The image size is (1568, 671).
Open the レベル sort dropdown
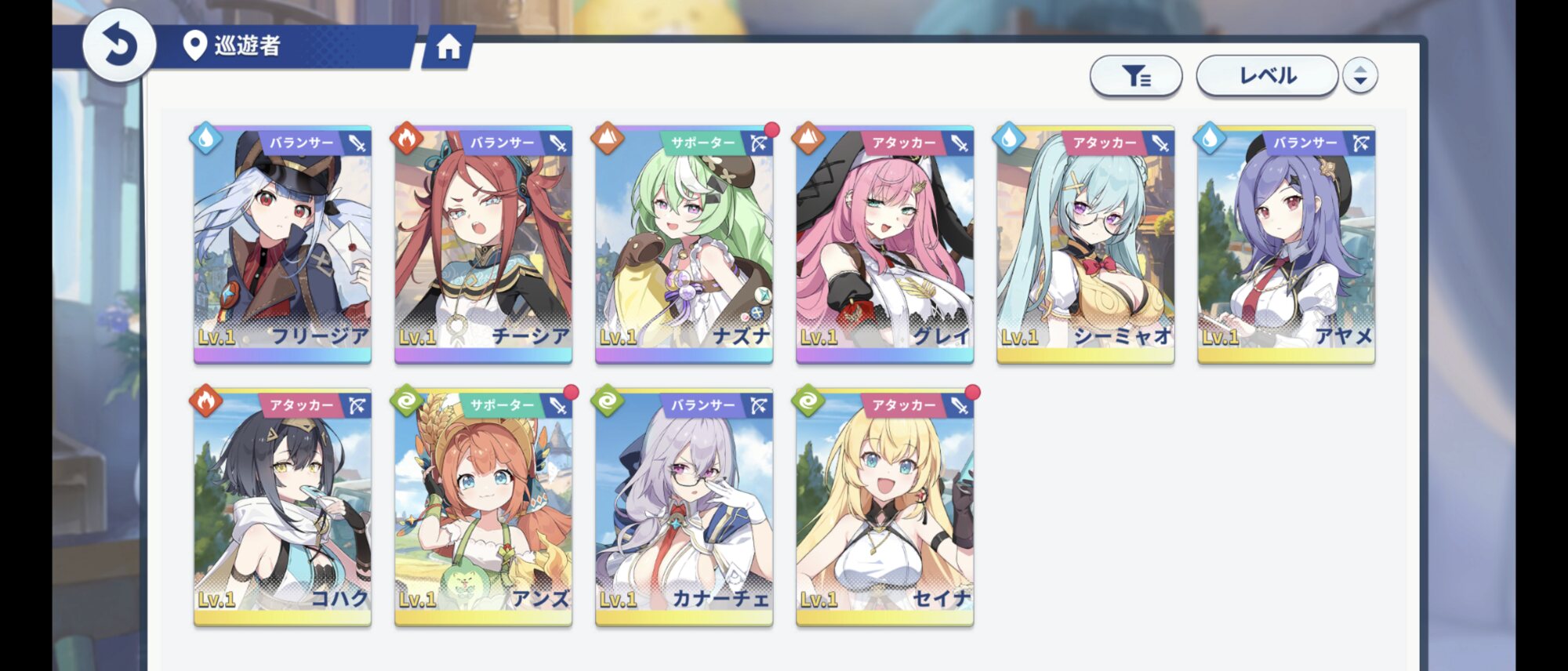tap(1267, 76)
